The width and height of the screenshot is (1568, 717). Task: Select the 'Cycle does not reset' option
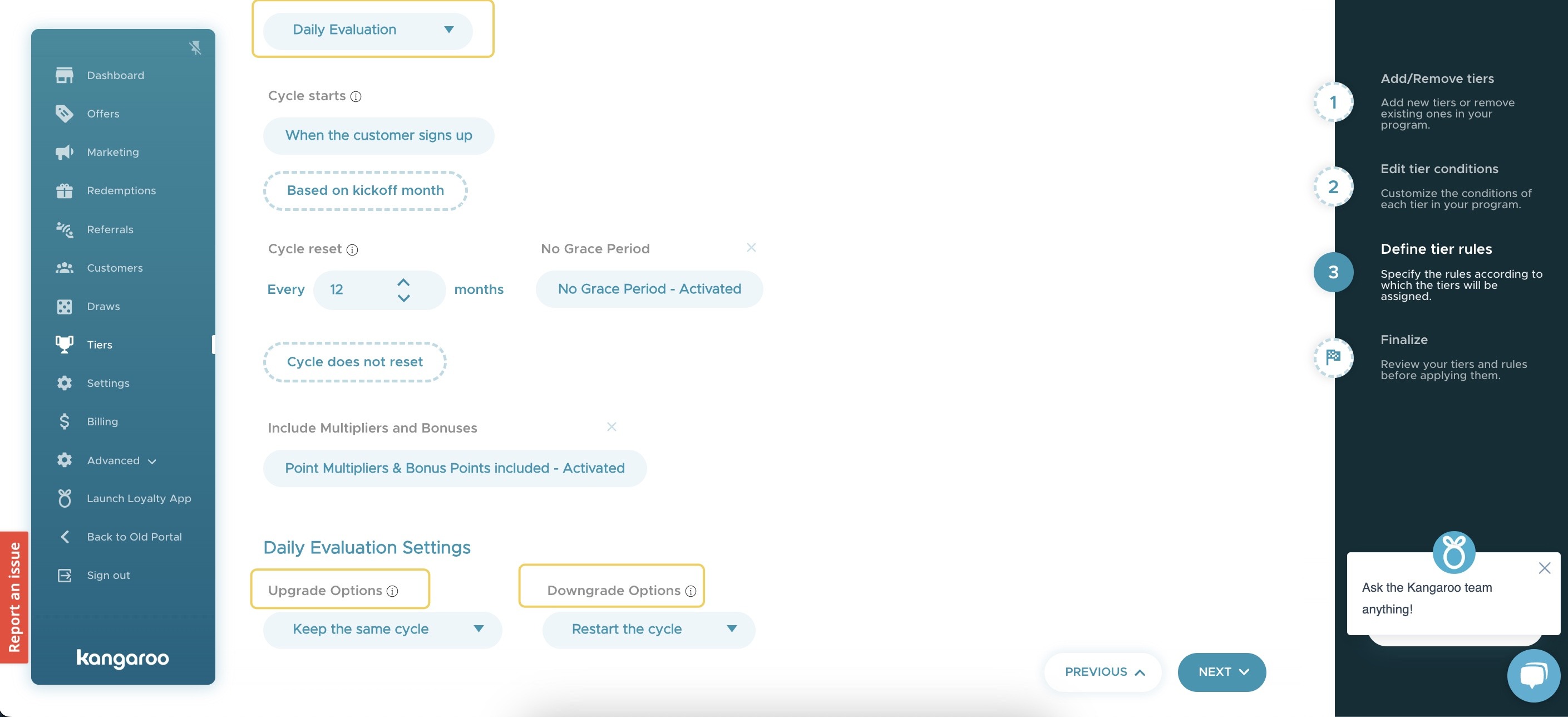[355, 362]
